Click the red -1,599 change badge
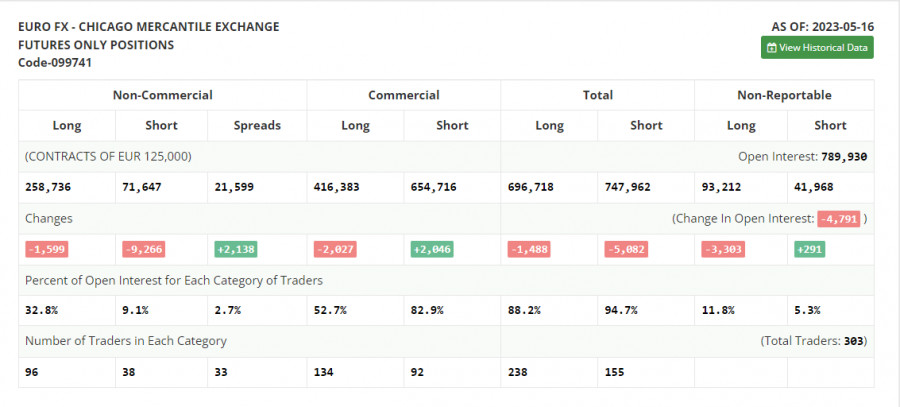The image size is (900, 407). [46, 249]
